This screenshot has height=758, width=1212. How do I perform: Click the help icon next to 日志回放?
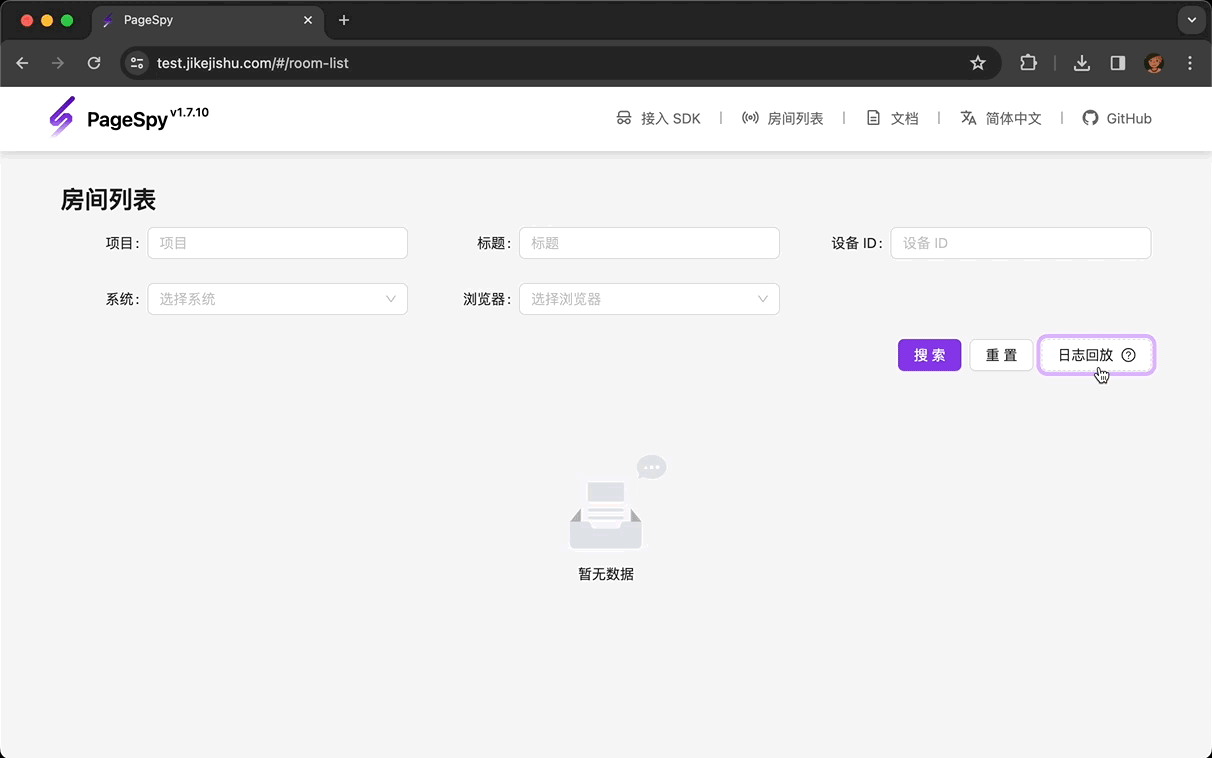[x=1128, y=354]
